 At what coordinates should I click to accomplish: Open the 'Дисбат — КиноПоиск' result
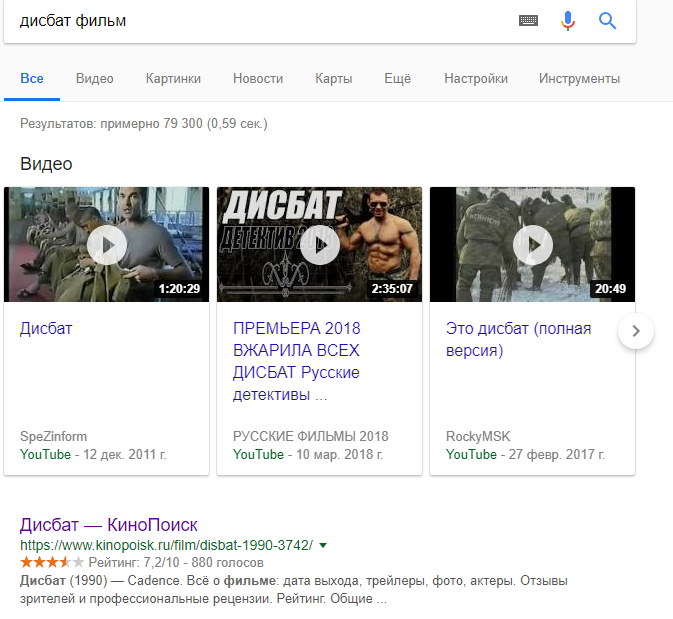tap(109, 525)
